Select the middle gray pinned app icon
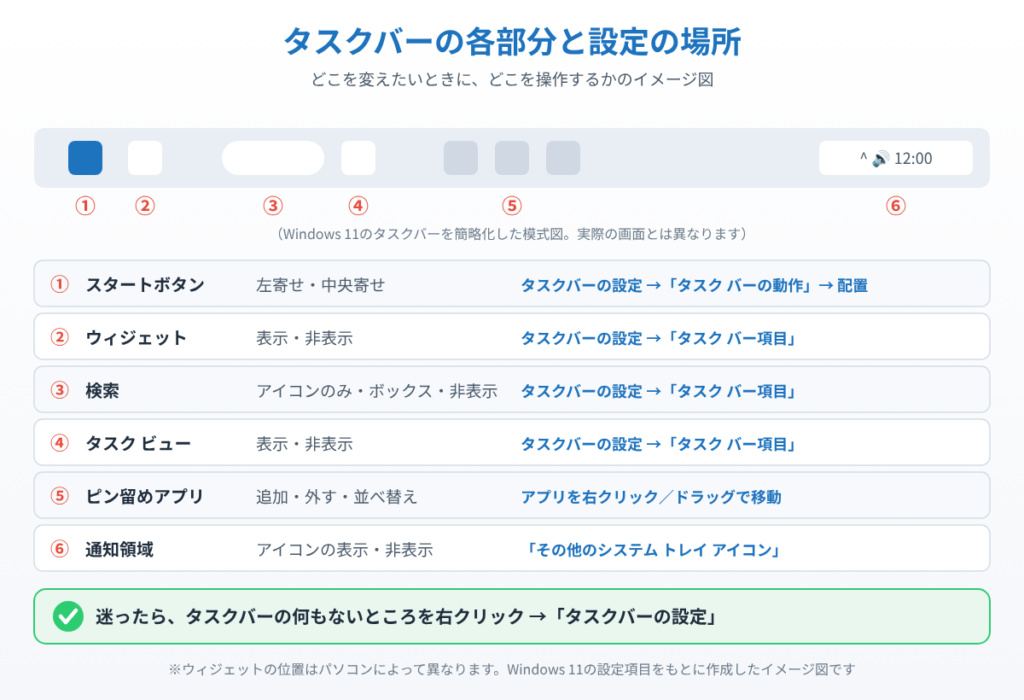The image size is (1024, 700). tap(512, 158)
